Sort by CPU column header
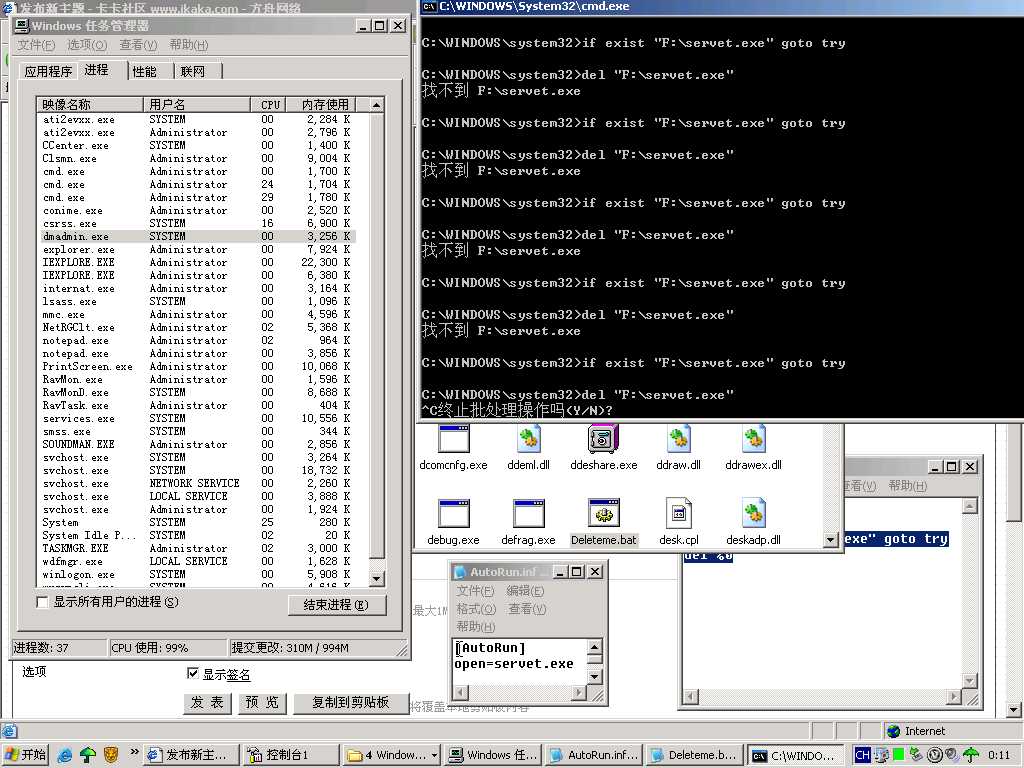The width and height of the screenshot is (1024, 768). [x=270, y=104]
